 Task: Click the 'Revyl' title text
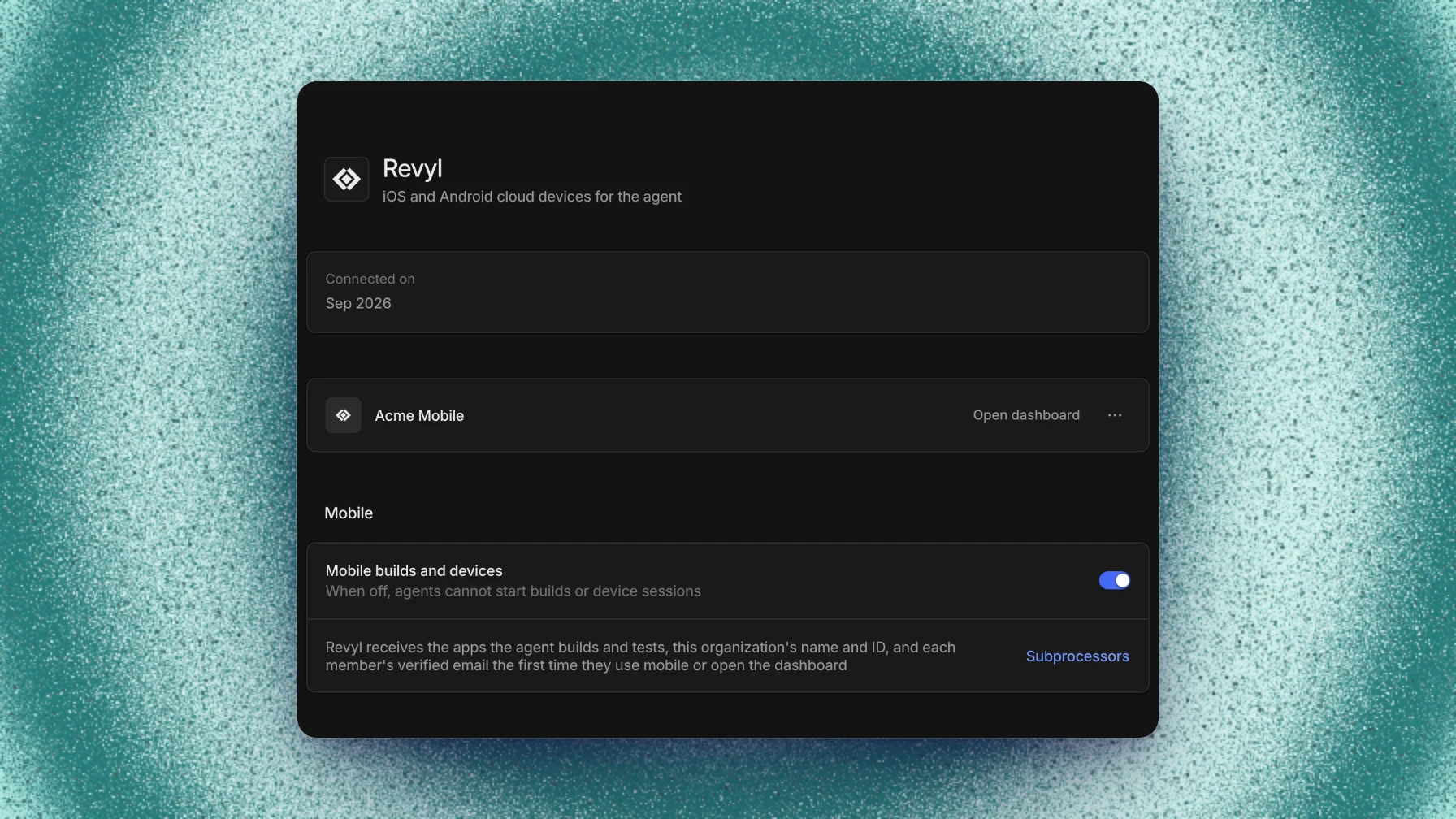tap(413, 168)
